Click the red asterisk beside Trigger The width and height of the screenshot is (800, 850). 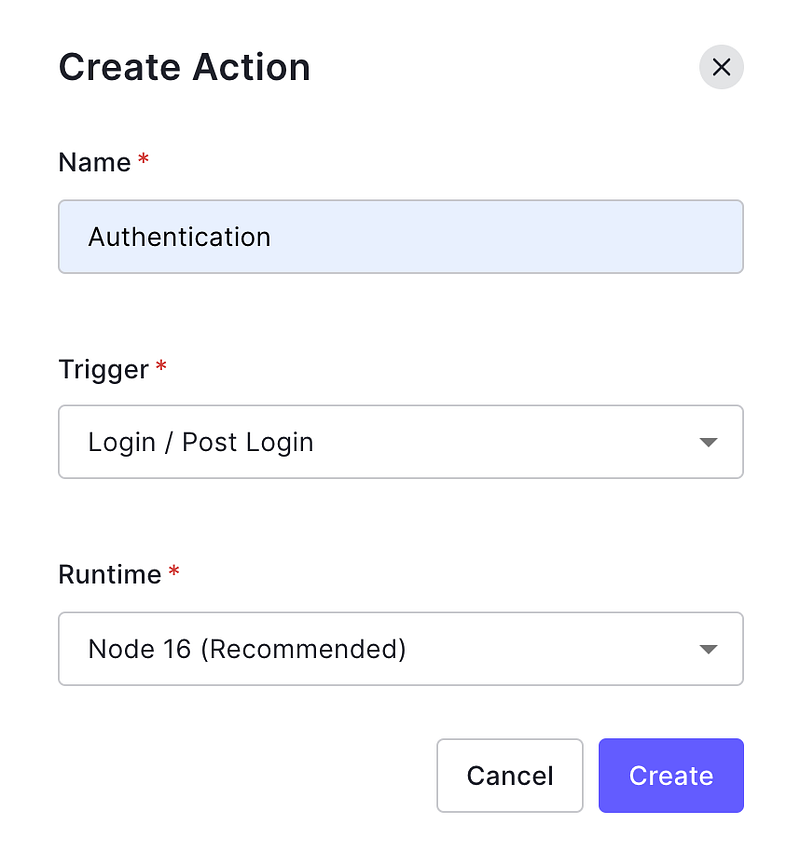161,366
